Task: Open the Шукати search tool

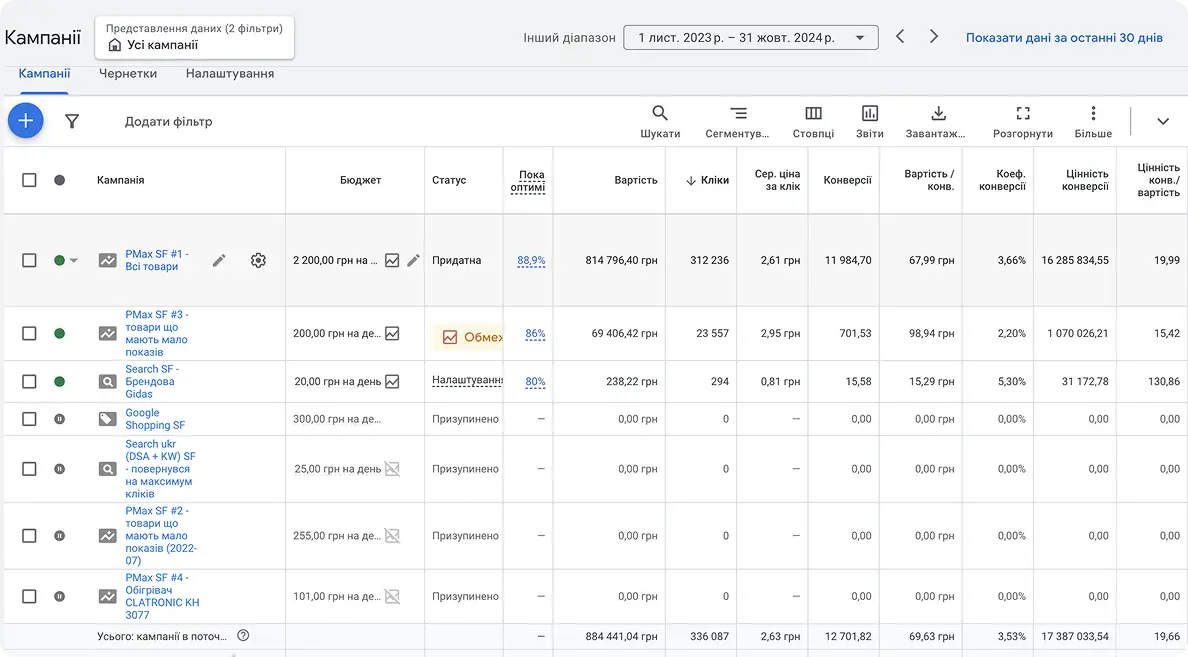Action: pos(660,121)
